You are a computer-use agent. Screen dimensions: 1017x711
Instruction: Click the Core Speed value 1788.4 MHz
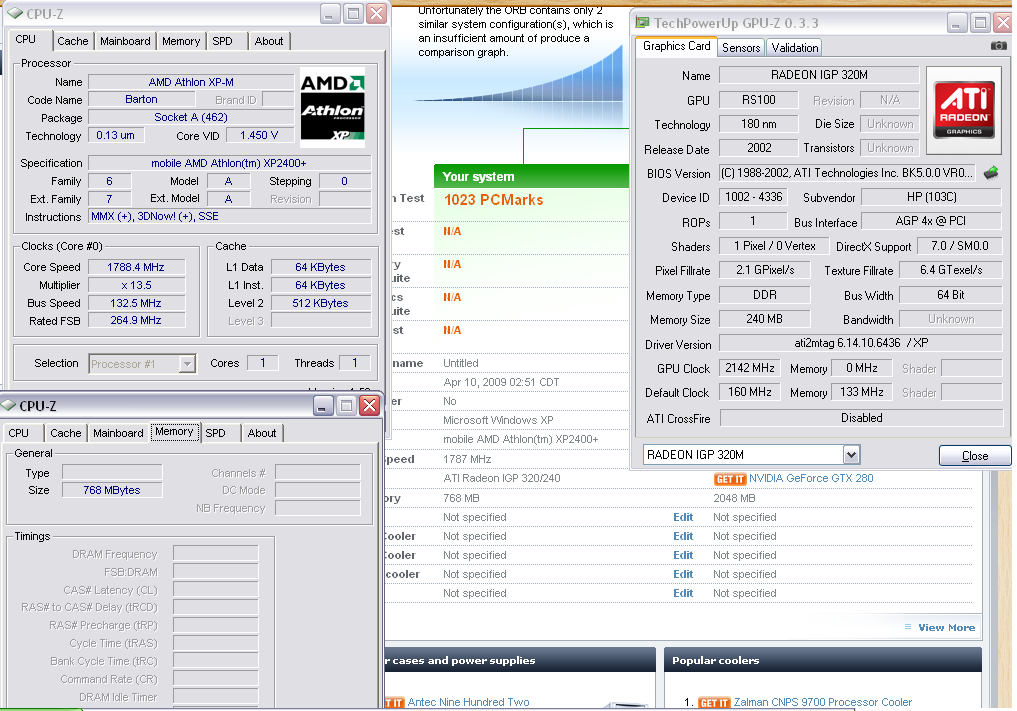136,267
